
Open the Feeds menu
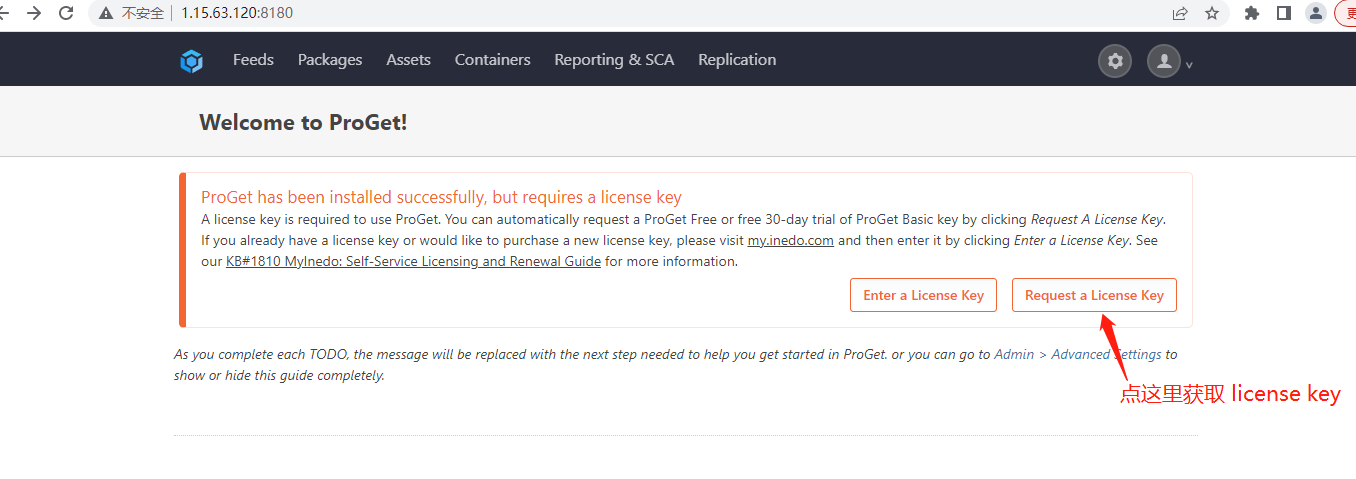pos(253,60)
